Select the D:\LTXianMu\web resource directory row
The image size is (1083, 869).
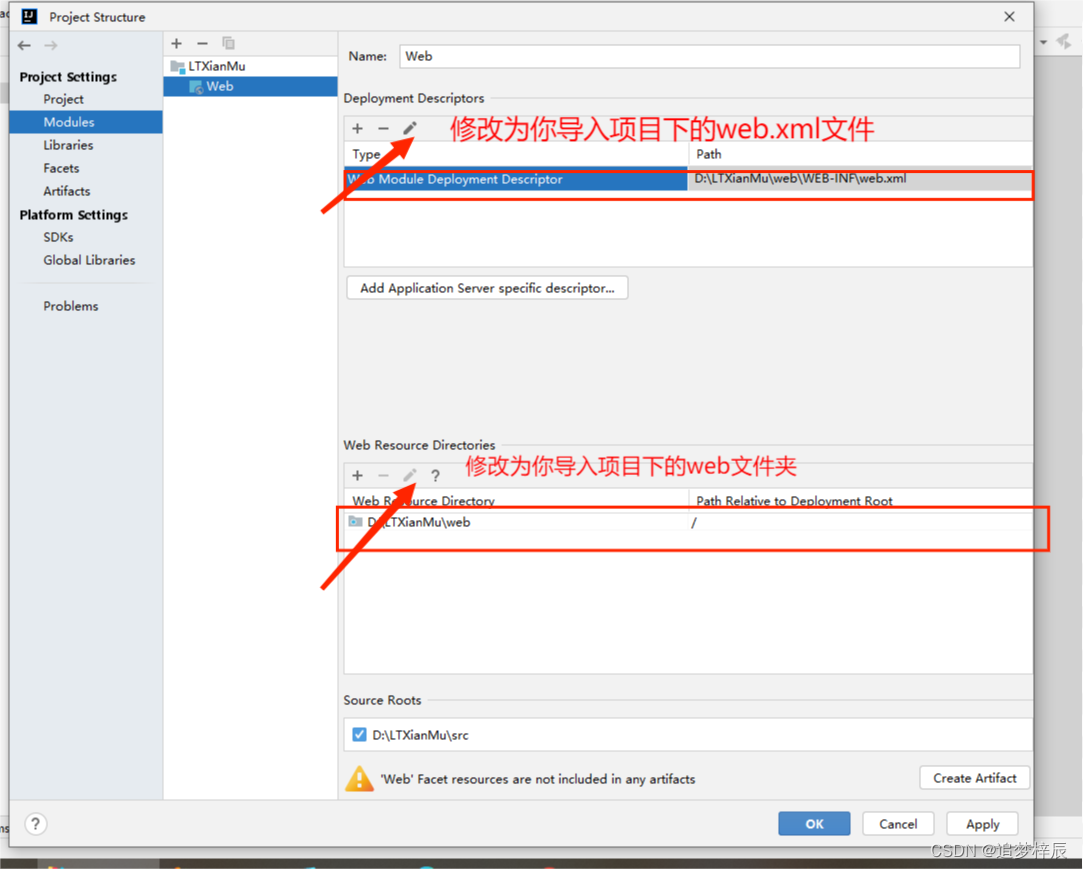point(516,522)
